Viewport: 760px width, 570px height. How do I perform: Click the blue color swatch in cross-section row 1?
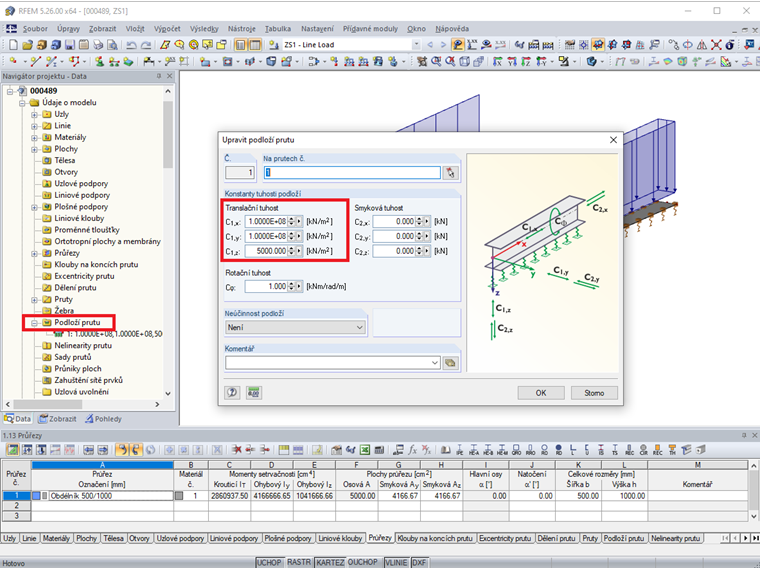[36, 496]
